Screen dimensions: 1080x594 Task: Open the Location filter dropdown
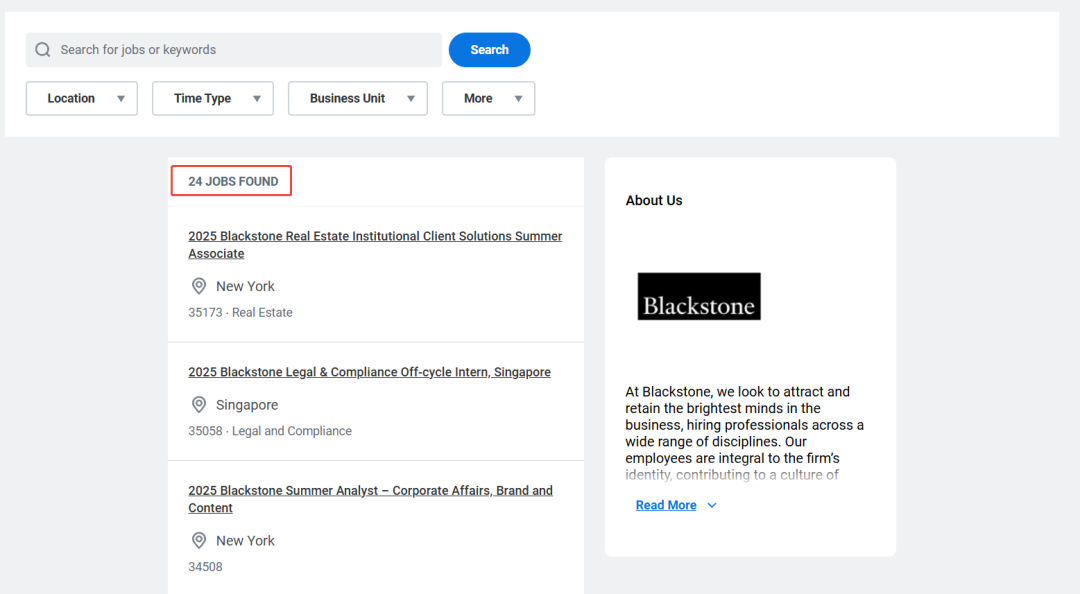pyautogui.click(x=82, y=99)
